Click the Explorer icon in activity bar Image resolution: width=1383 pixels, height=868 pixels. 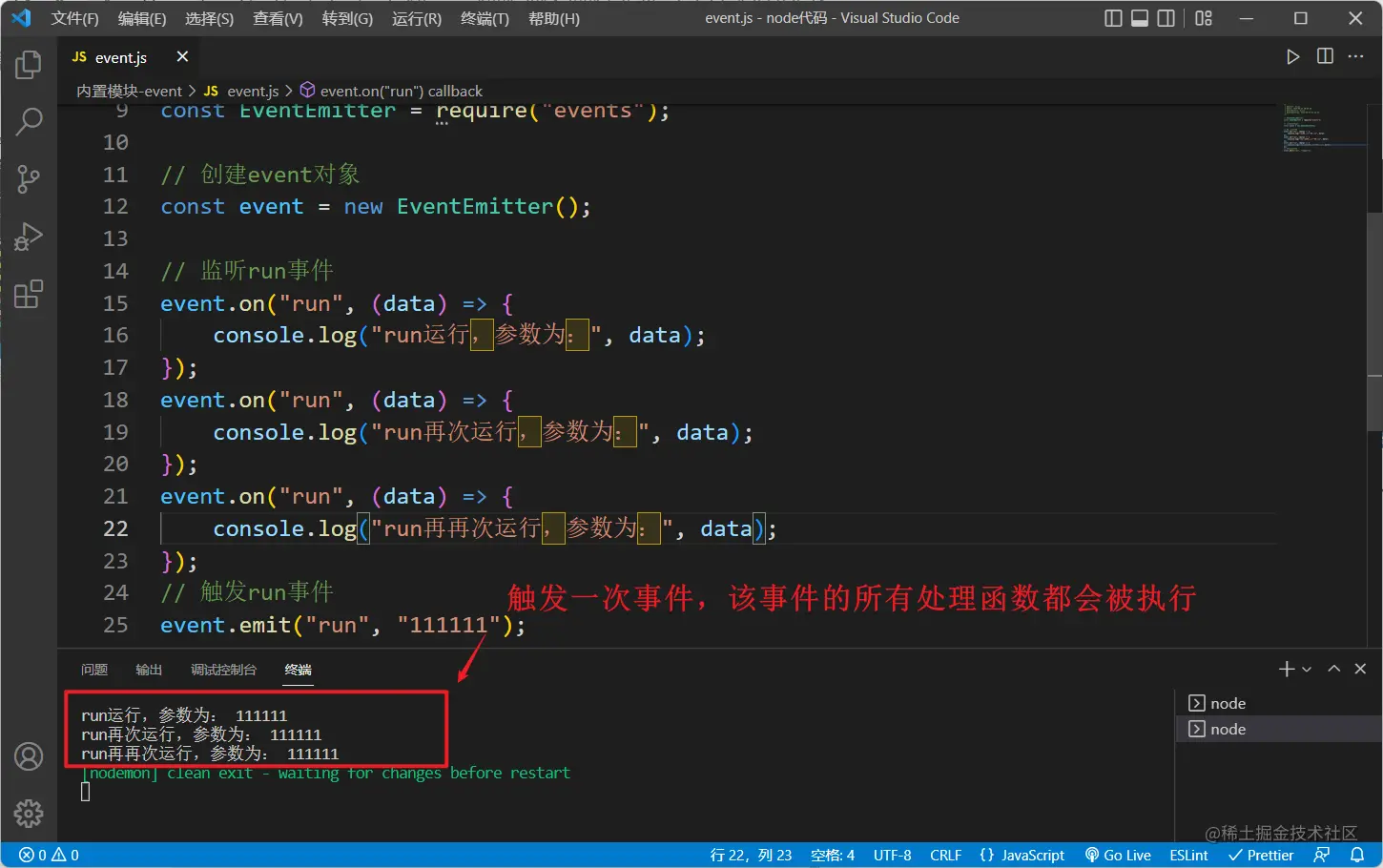point(29,65)
